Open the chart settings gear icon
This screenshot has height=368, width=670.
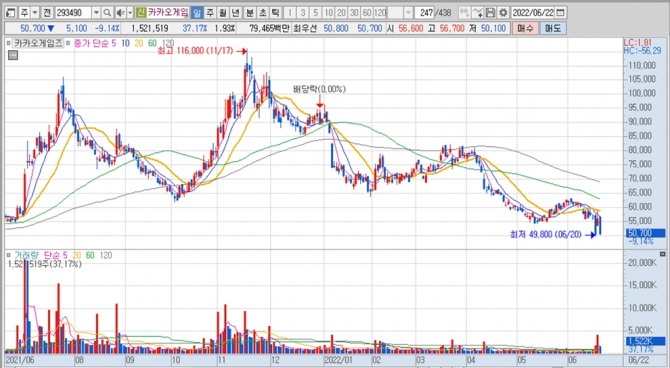(x=503, y=13)
